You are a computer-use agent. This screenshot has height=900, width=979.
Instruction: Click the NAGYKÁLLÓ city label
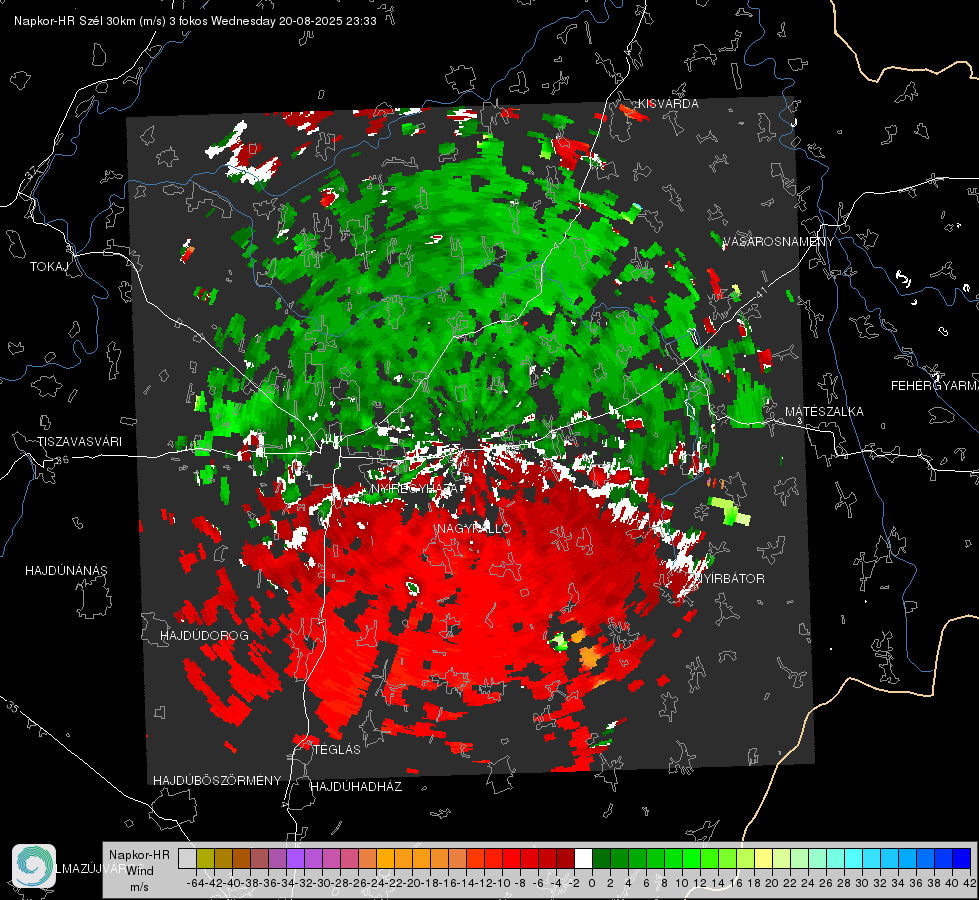pyautogui.click(x=474, y=529)
